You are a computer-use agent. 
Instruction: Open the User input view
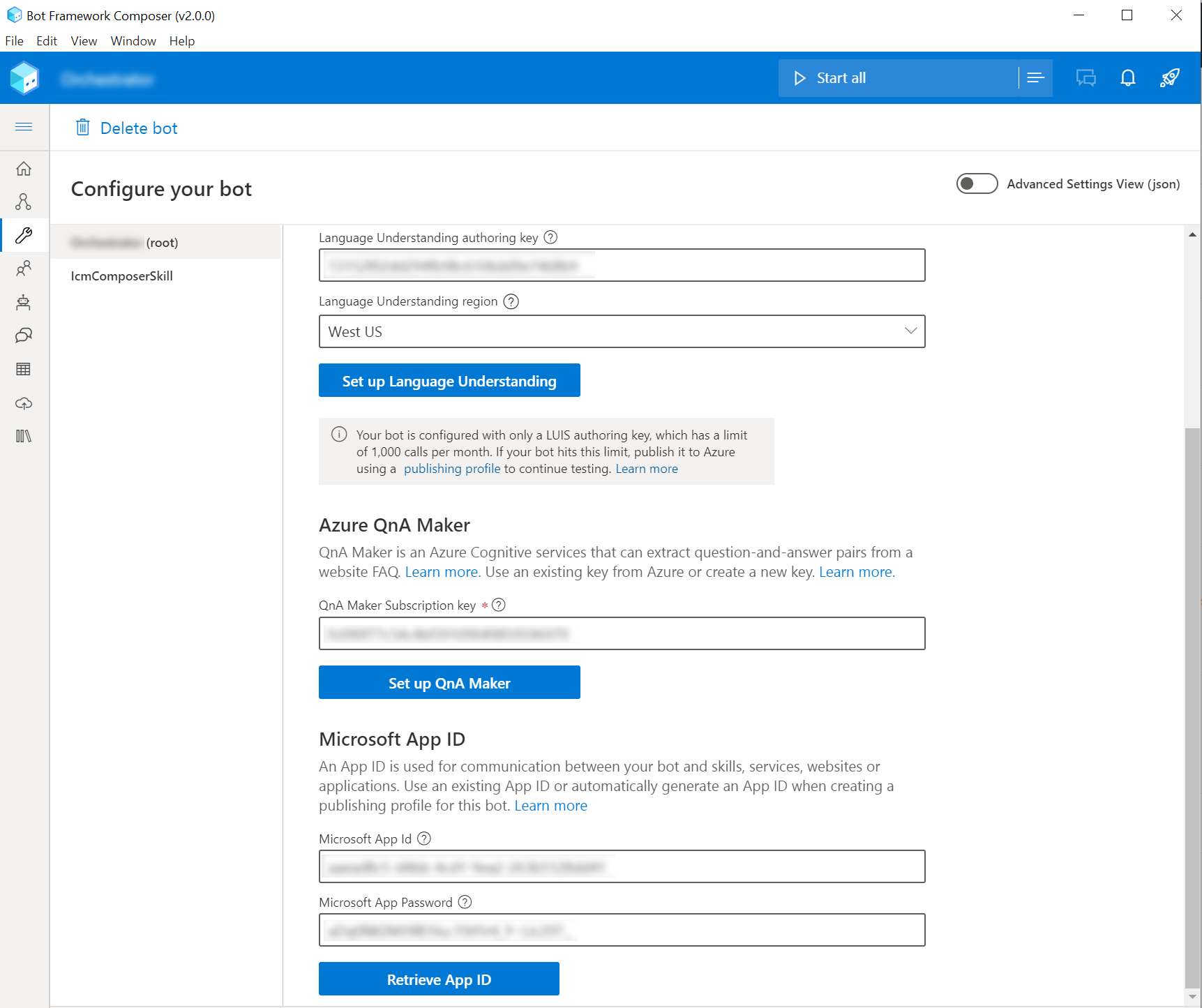(24, 269)
